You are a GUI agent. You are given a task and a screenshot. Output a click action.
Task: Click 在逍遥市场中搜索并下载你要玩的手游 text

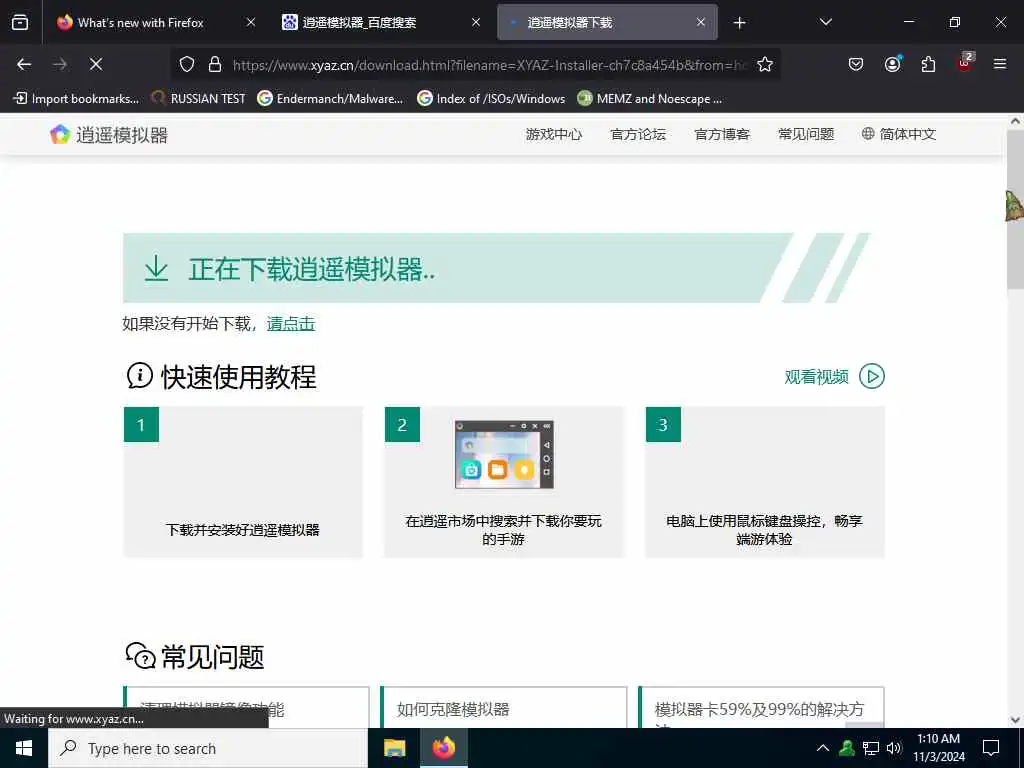(504, 530)
